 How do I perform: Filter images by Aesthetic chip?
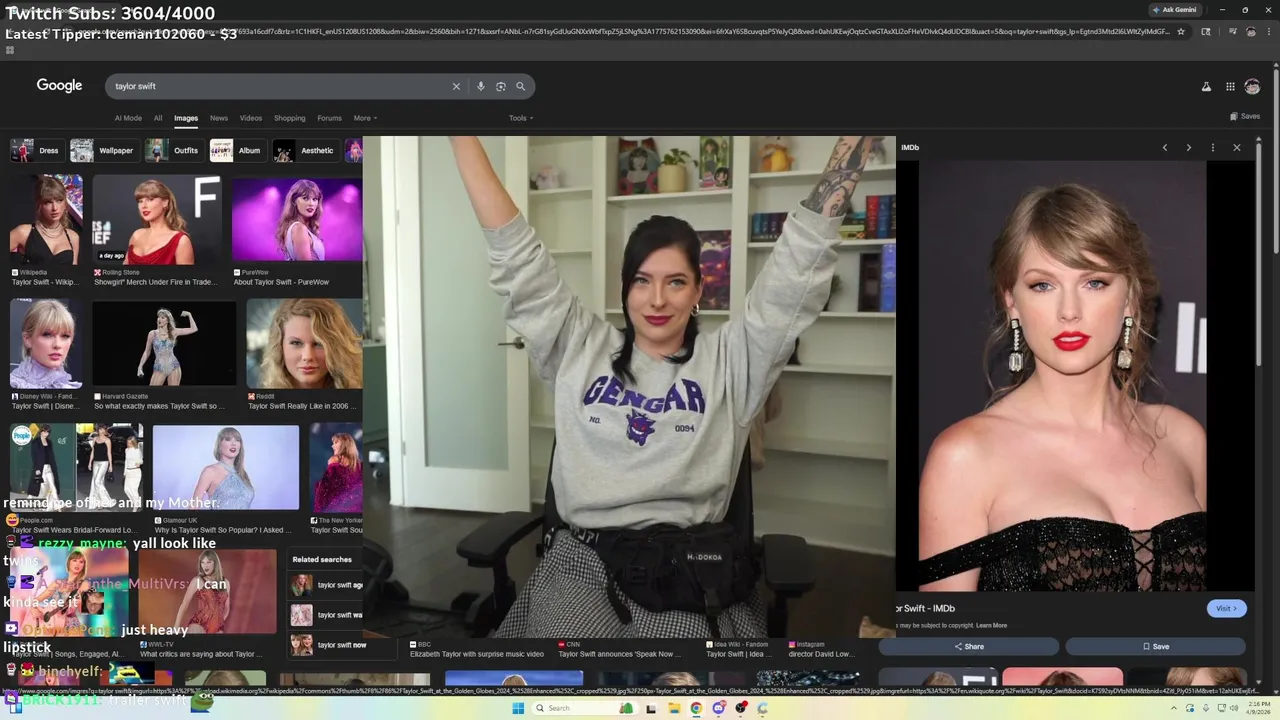(x=306, y=151)
